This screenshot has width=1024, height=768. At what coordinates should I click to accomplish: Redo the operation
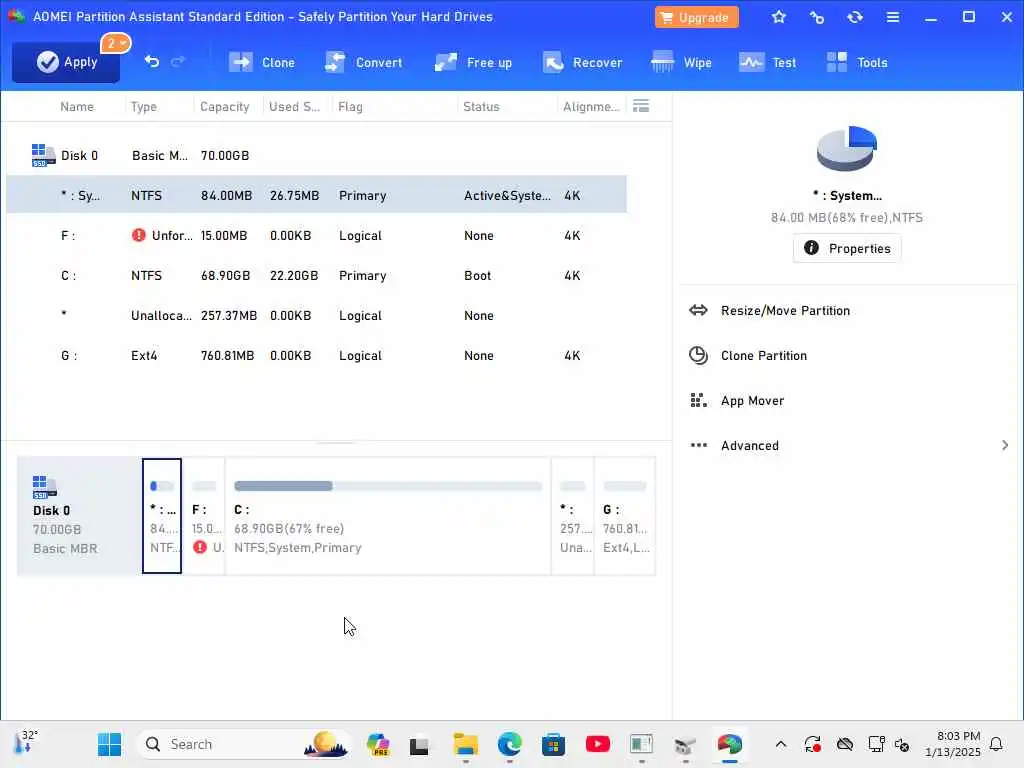tap(178, 61)
